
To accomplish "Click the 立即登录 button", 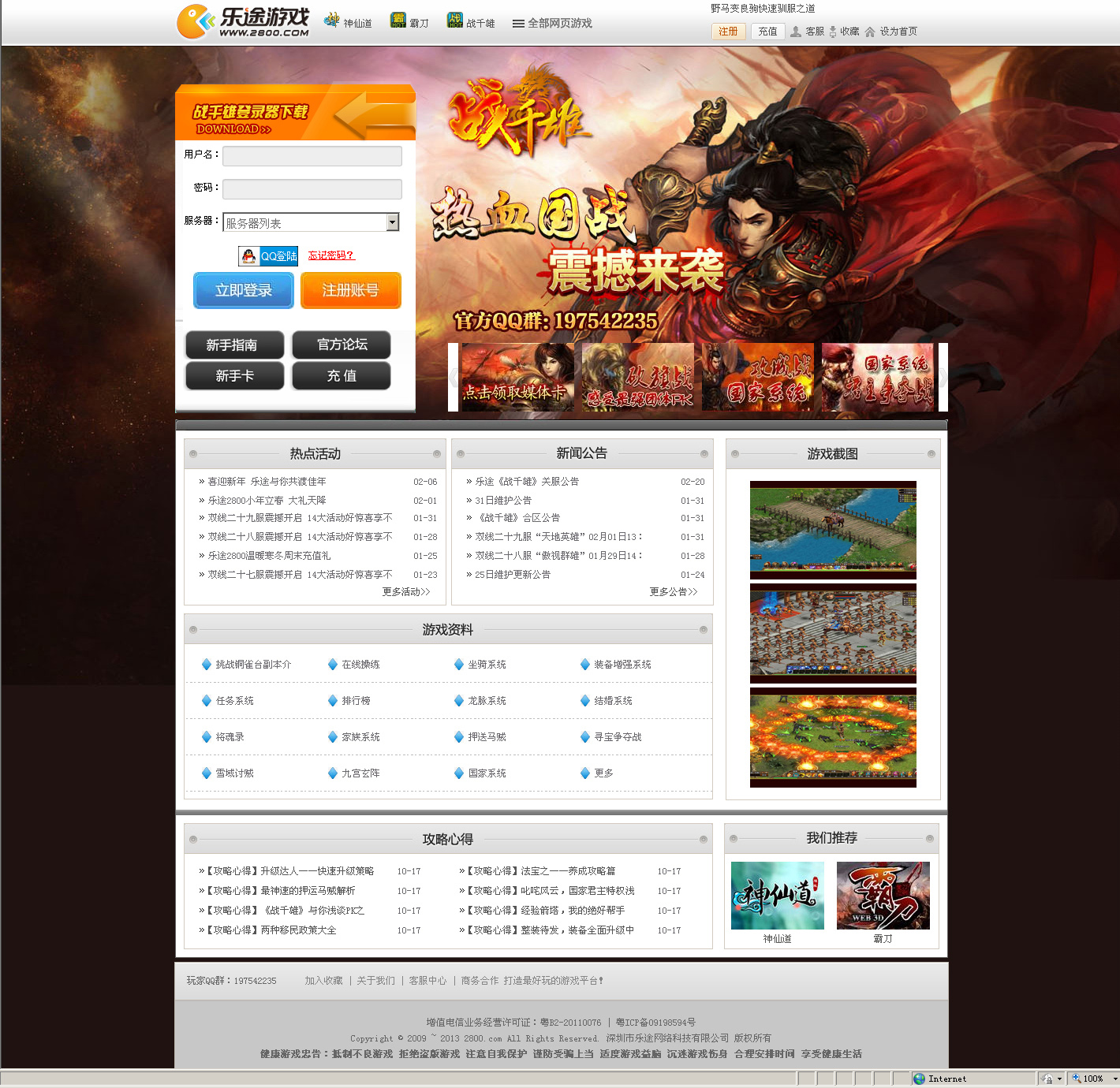I will [x=244, y=290].
